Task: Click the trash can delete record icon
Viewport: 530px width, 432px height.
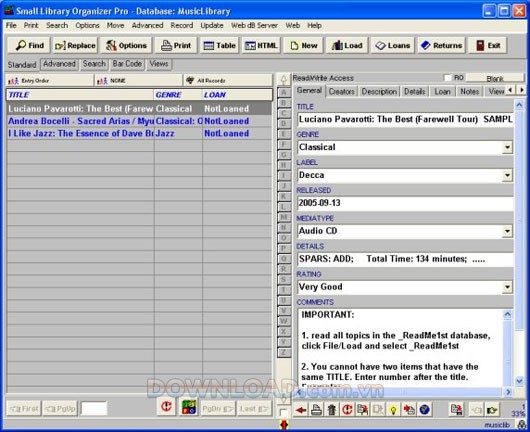Action: [332, 410]
